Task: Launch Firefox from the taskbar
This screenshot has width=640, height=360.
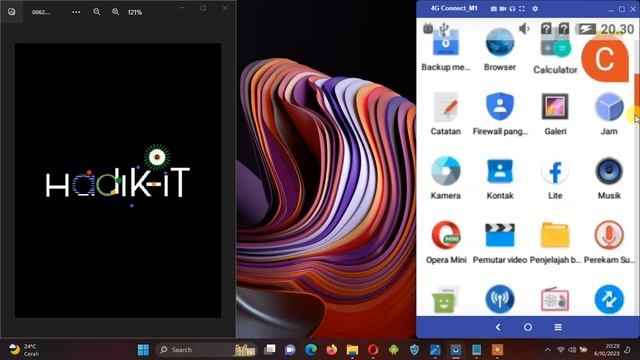Action: point(332,350)
